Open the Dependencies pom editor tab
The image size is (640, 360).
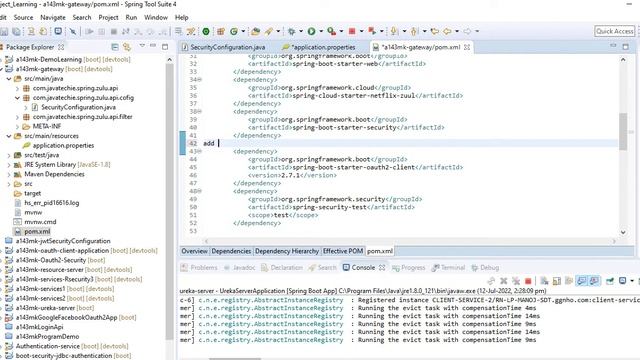(231, 251)
